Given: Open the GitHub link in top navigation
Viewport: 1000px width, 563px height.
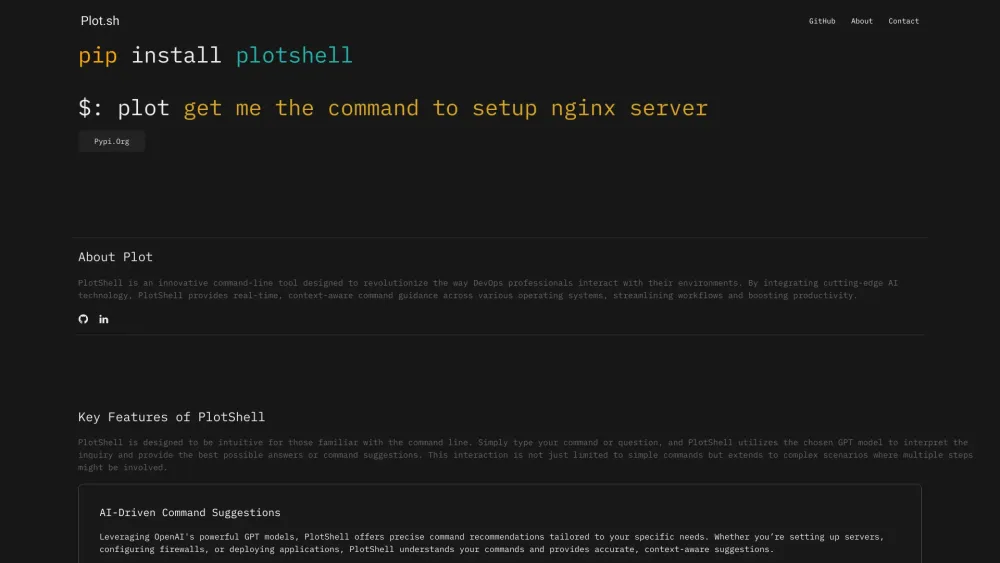Looking at the screenshot, I should pos(822,21).
